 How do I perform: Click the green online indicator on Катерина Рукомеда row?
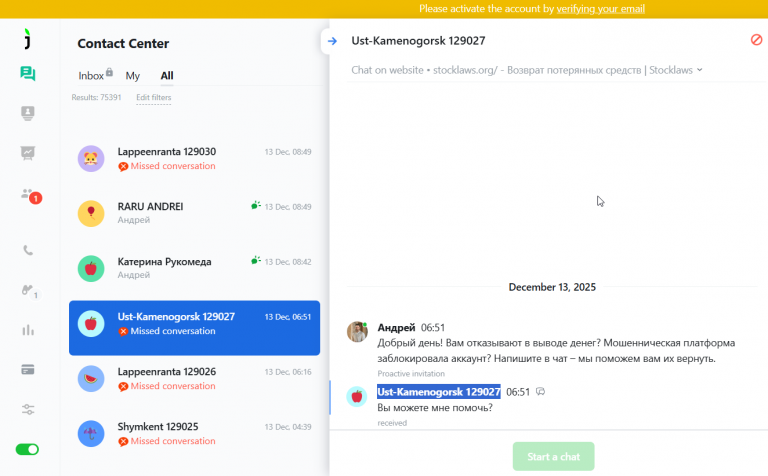point(256,261)
